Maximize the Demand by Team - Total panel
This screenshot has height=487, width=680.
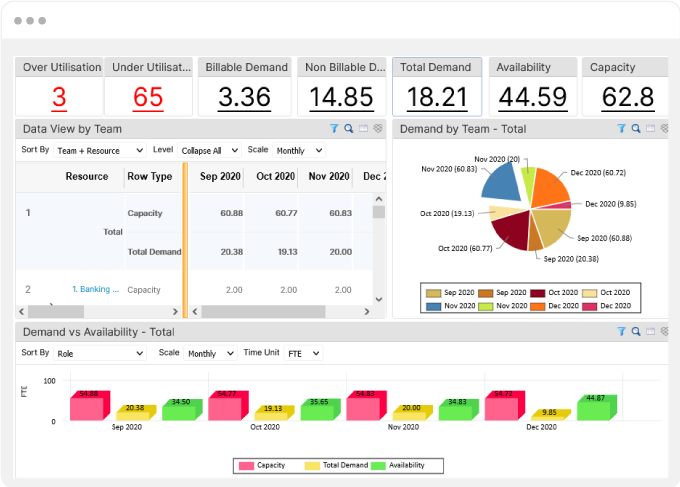pos(651,128)
